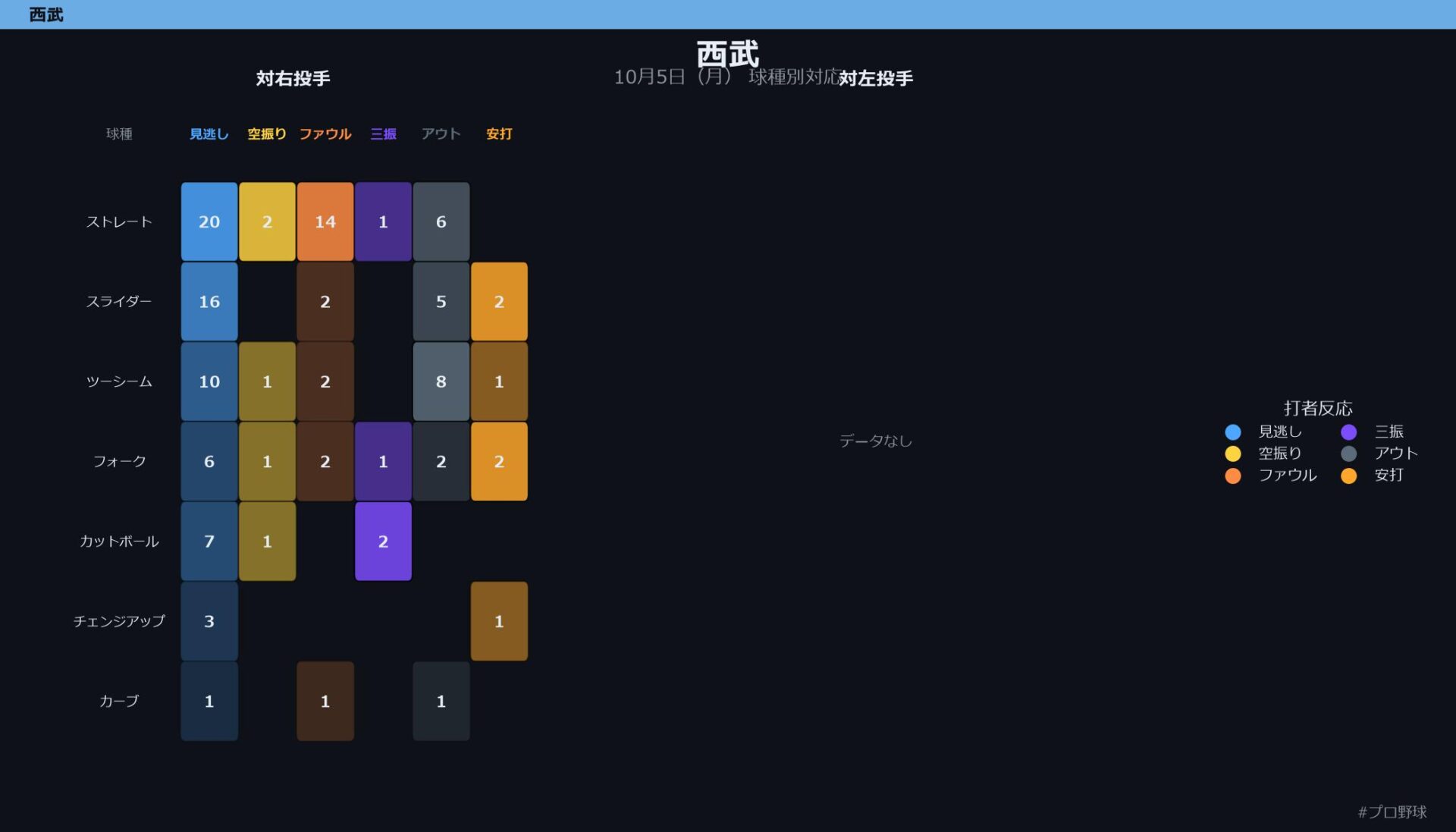
Task: Click the カーブ ファウル cell showing 1
Action: [x=325, y=701]
